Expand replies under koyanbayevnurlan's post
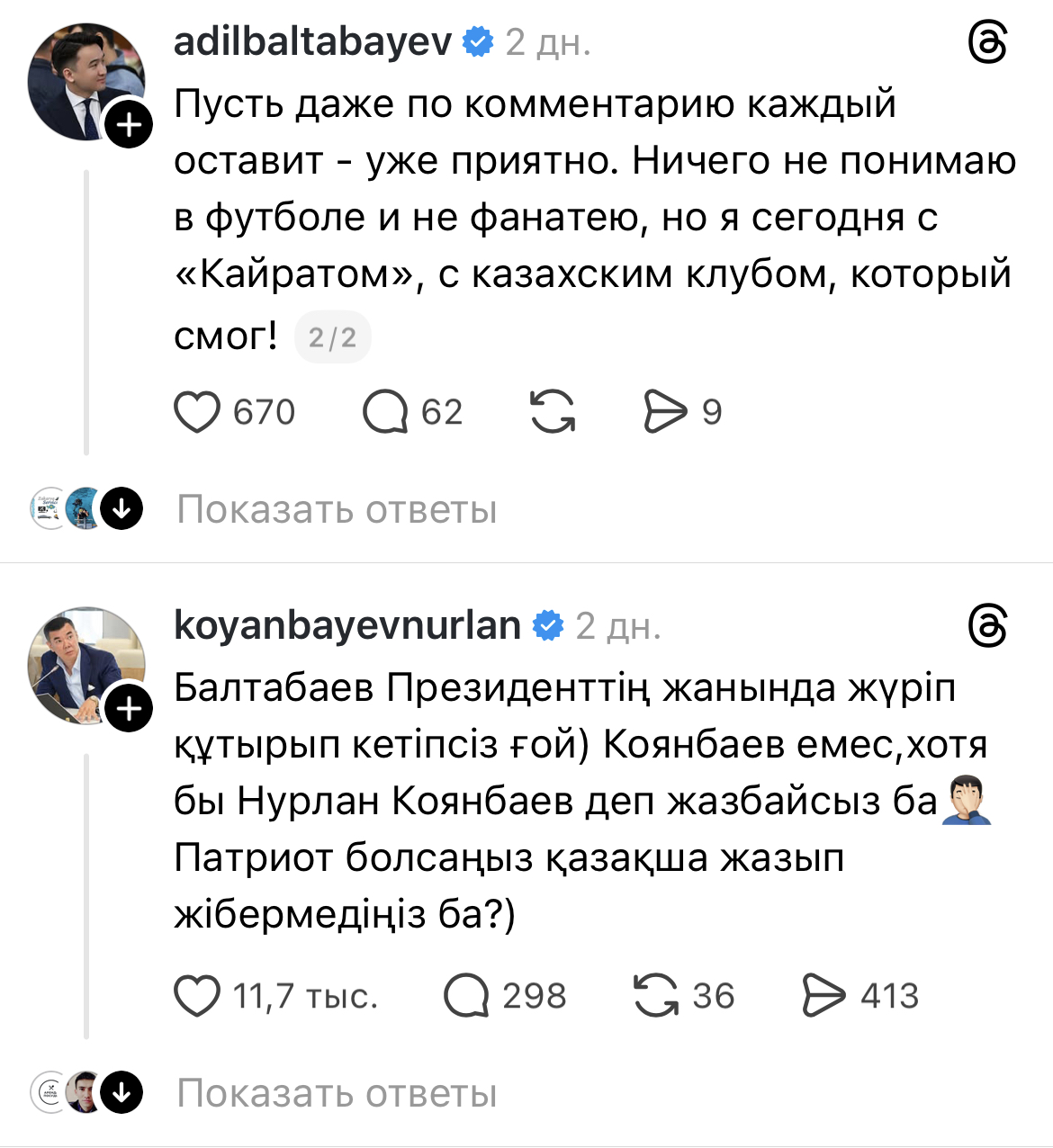 coord(337,1094)
